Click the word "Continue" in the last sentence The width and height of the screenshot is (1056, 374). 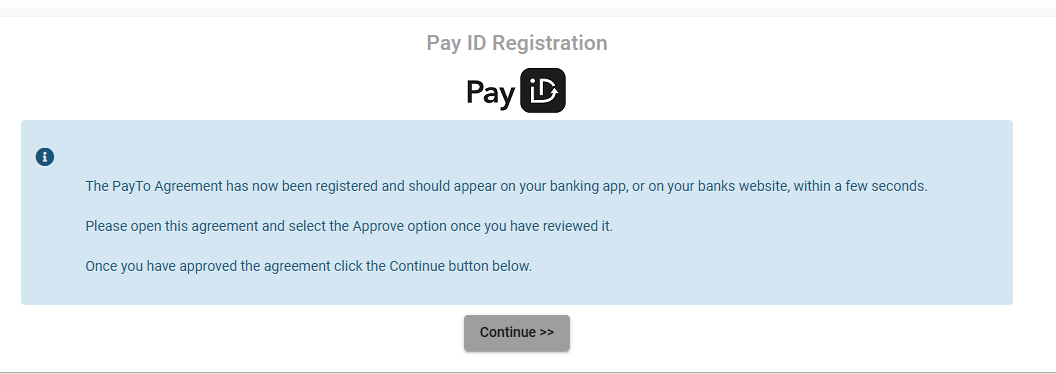tap(417, 266)
